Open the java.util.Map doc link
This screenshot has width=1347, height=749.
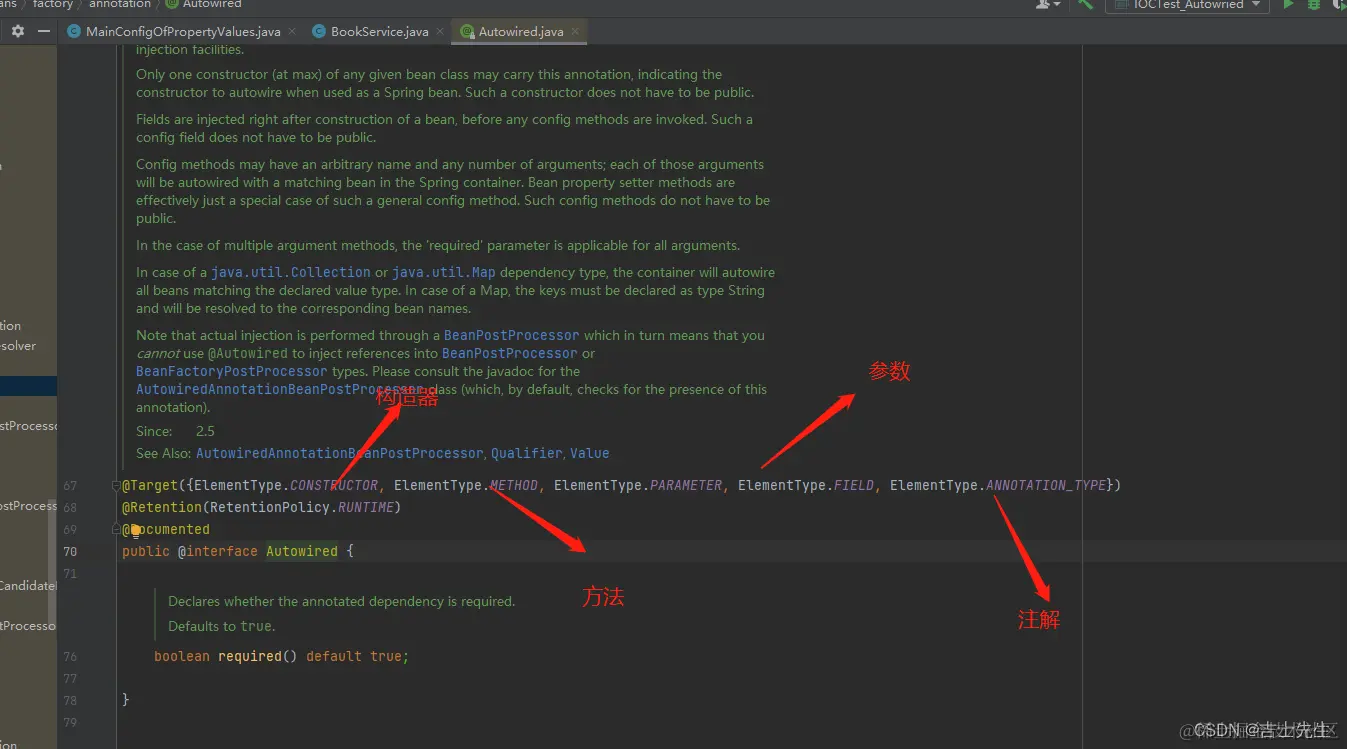pyautogui.click(x=444, y=272)
